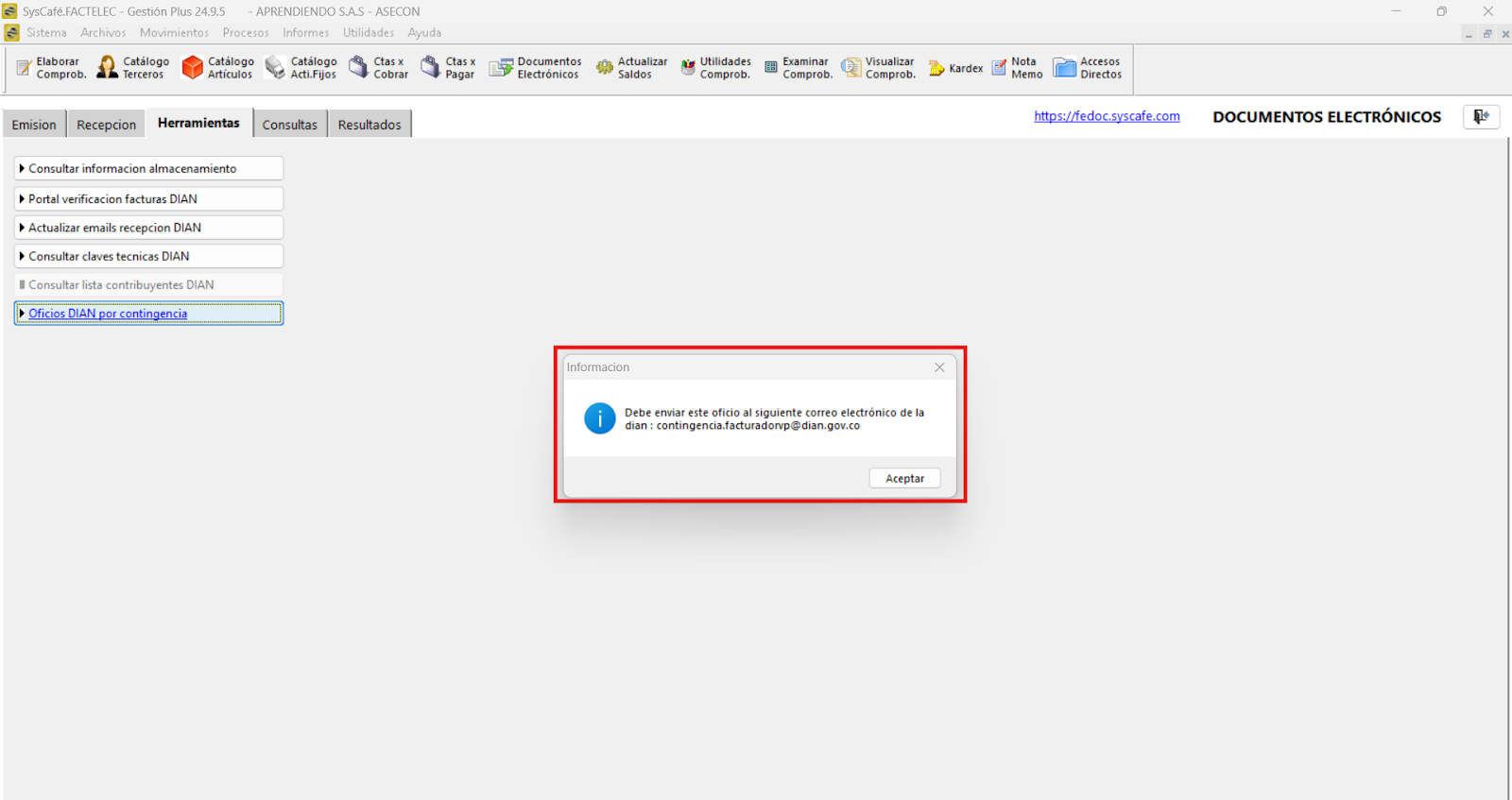Open Ctas x Cobrar from the toolbar
The width and height of the screenshot is (1512, 800).
point(359,68)
